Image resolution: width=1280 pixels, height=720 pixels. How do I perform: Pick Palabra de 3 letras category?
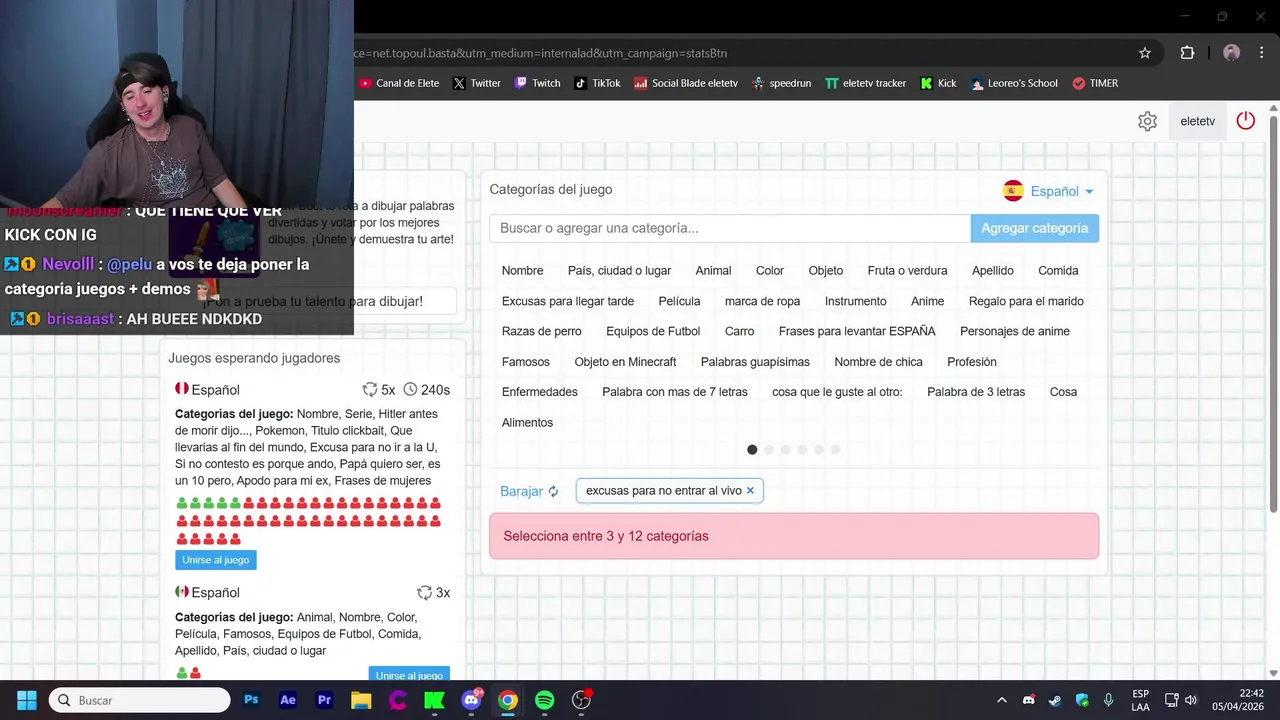976,392
